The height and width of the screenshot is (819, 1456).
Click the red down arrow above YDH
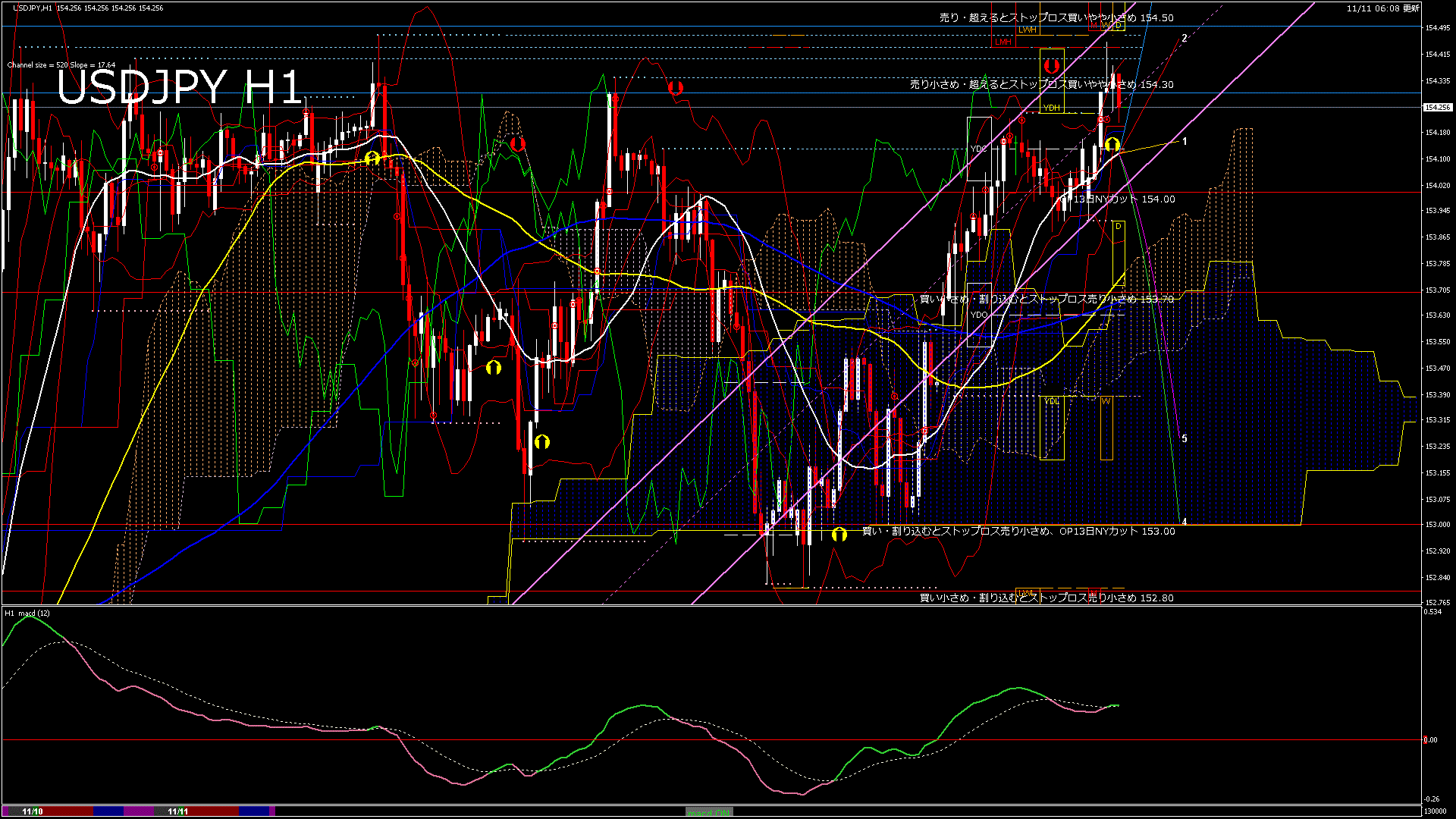tap(1051, 66)
